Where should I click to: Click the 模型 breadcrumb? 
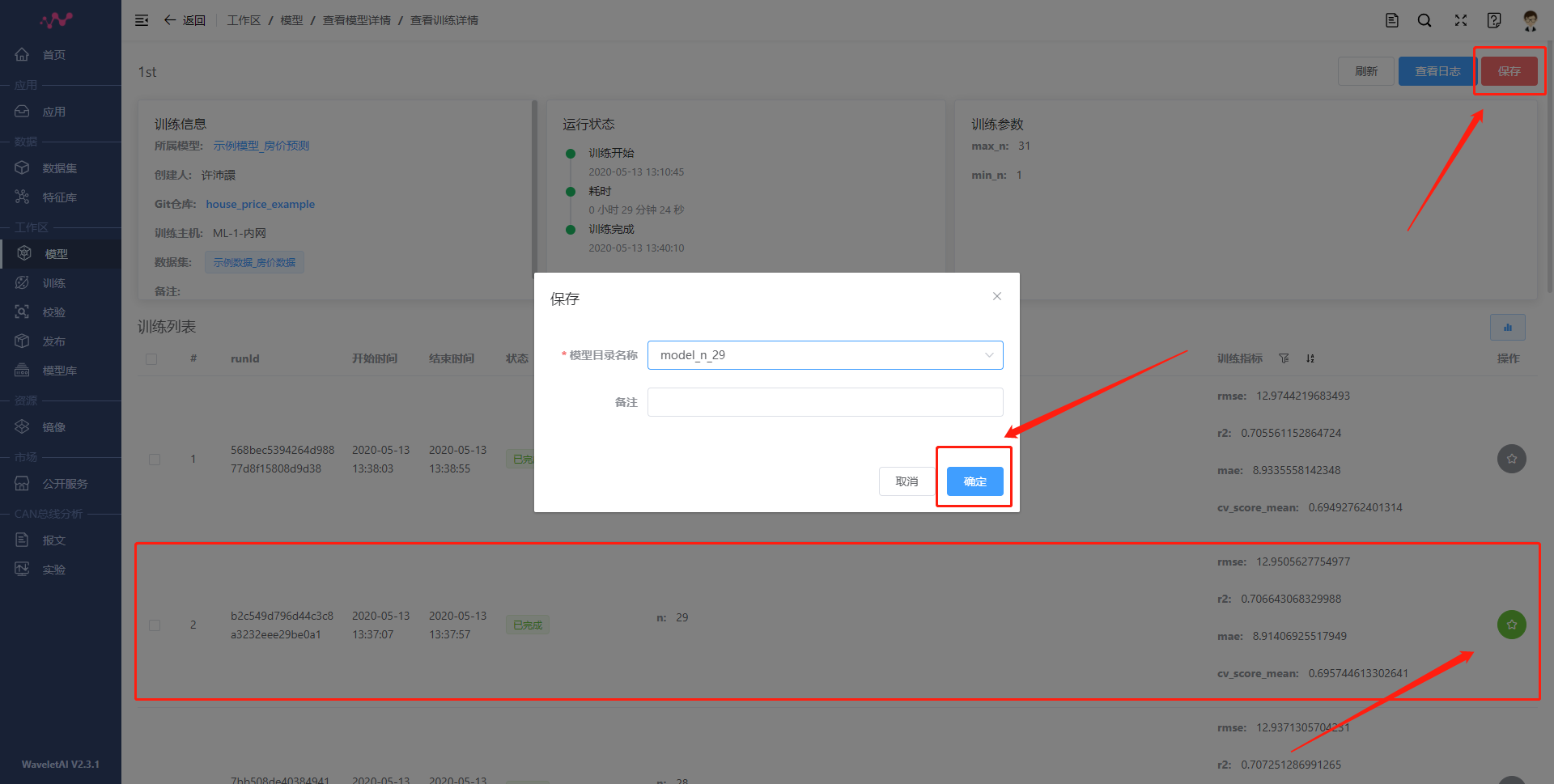click(x=291, y=20)
